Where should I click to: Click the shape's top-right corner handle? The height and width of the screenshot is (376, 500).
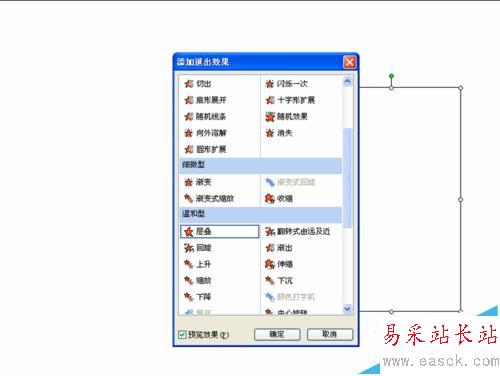tap(460, 88)
